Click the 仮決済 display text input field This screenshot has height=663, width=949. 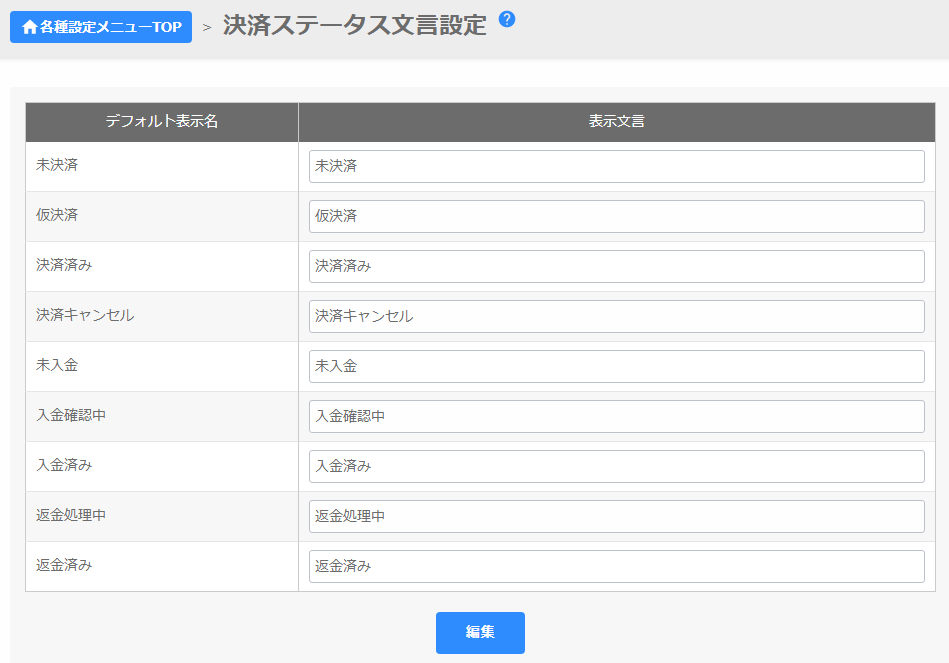pos(616,216)
